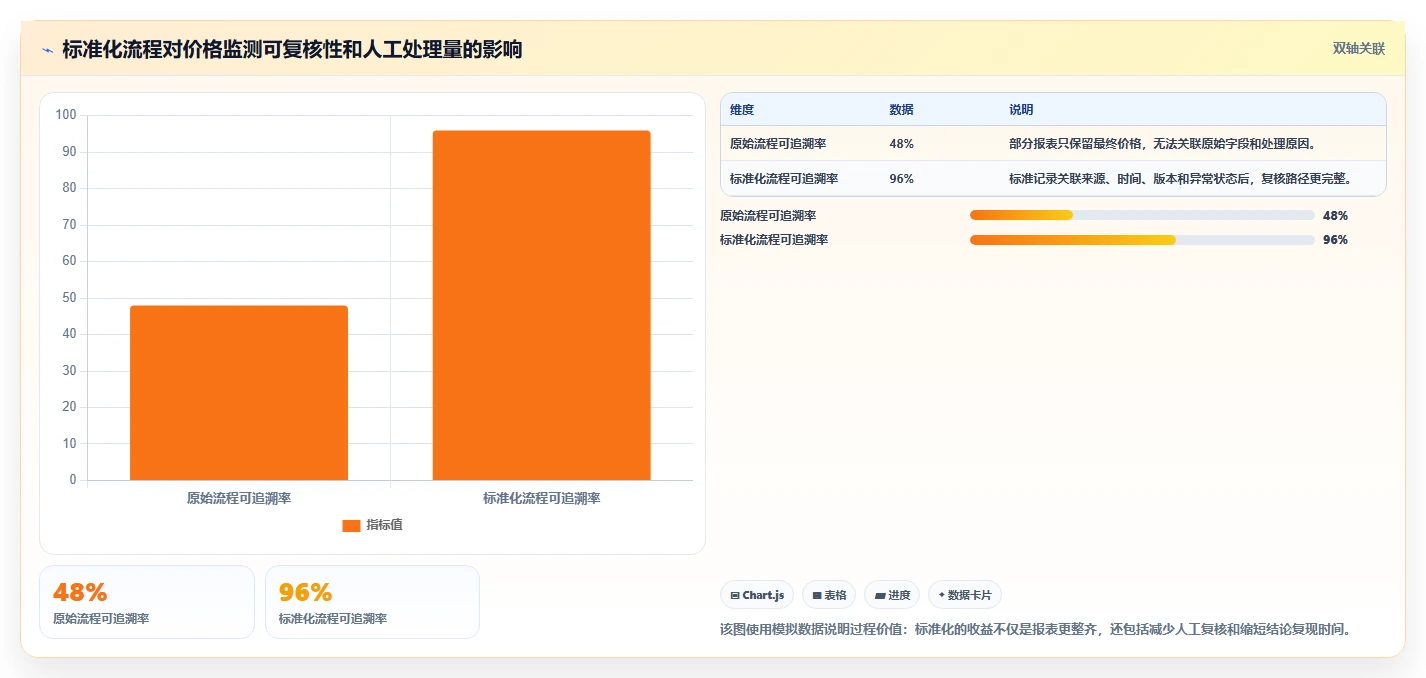Viewport: 1426px width, 678px height.
Task: Click the footnote starting 该图使用模拟数据
Action: (x=1038, y=630)
